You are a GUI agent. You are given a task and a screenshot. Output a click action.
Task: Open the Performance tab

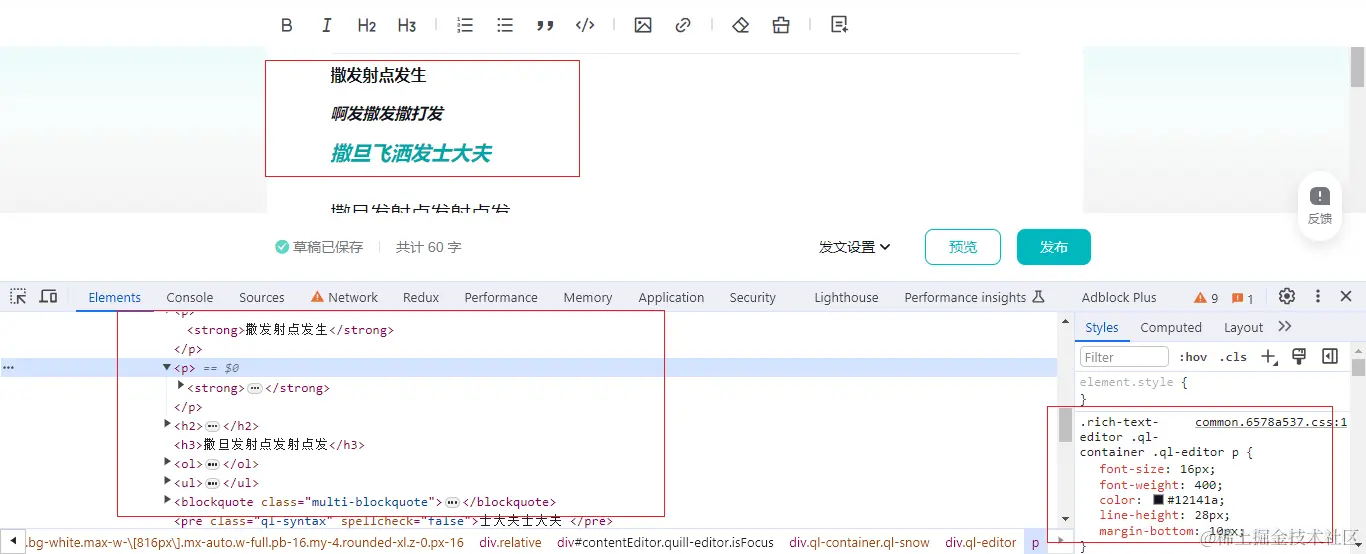(x=501, y=297)
